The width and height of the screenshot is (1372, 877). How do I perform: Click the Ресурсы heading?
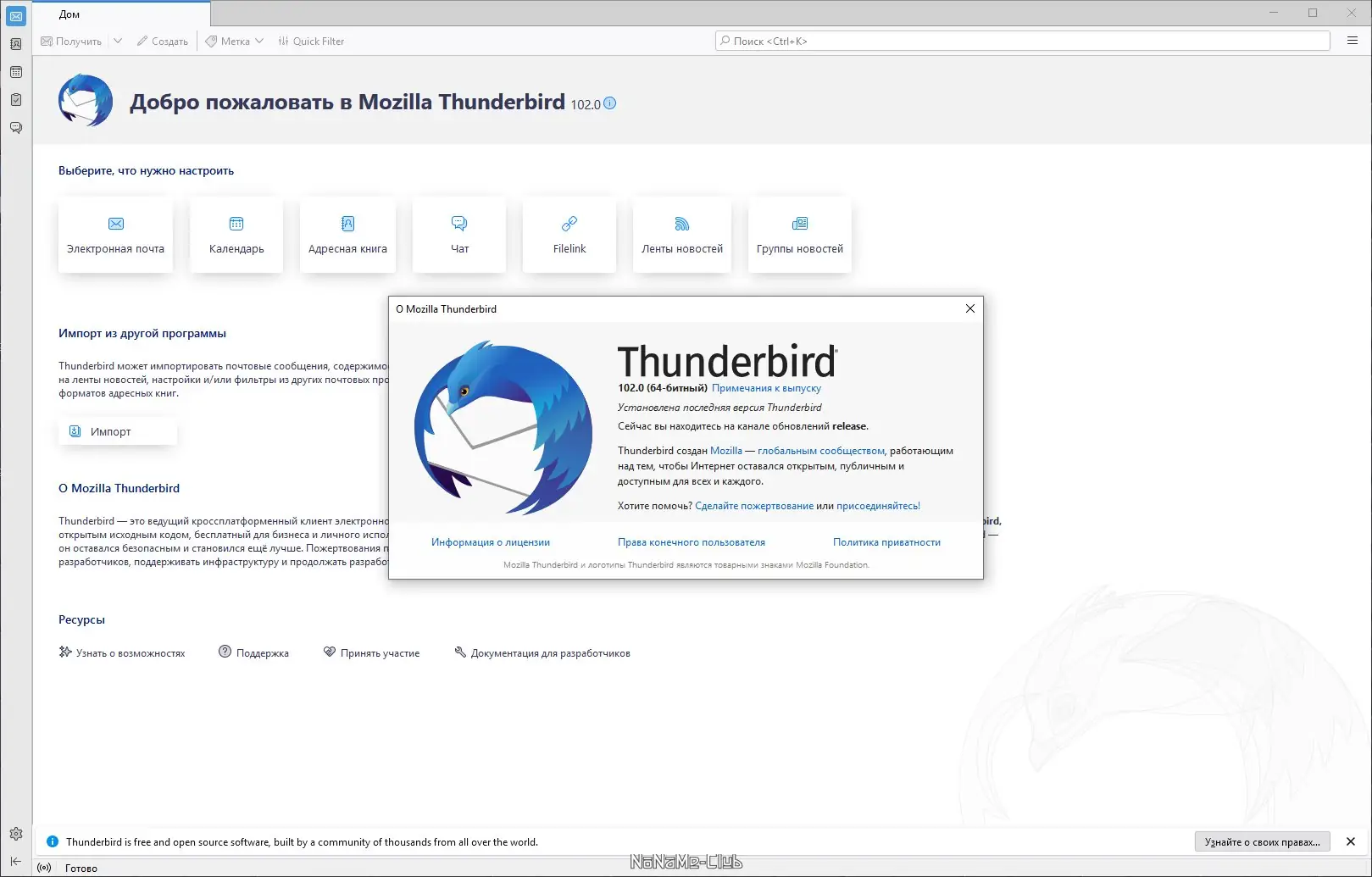tap(81, 619)
